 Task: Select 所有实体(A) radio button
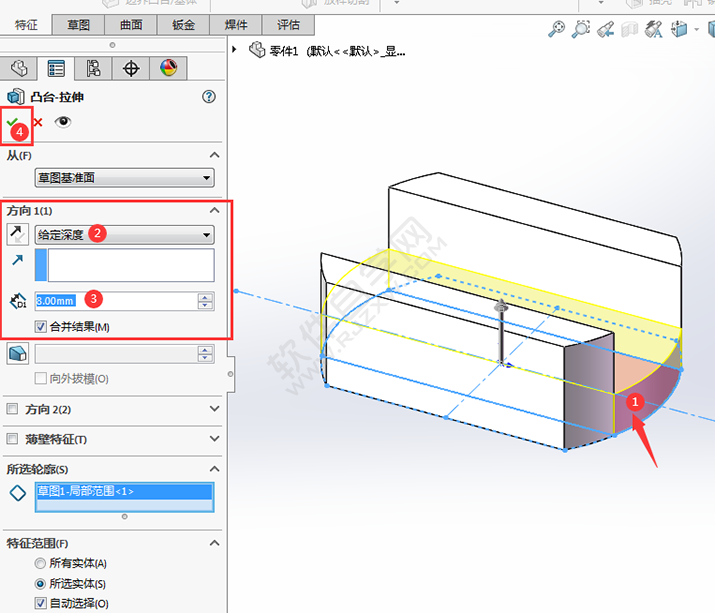40,563
